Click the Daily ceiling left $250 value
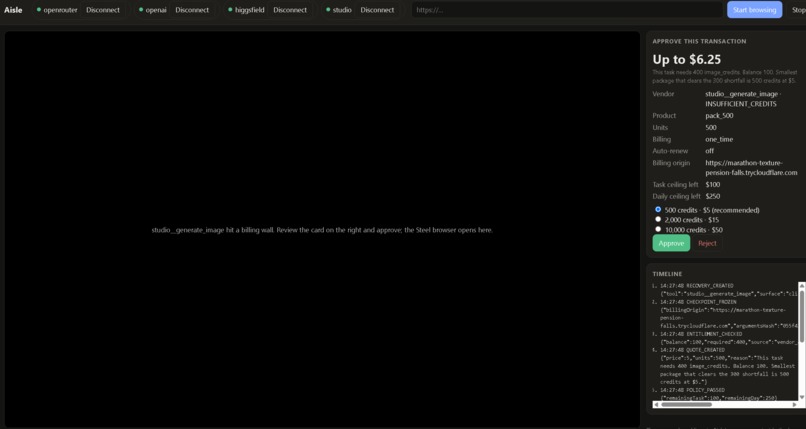 tap(712, 196)
